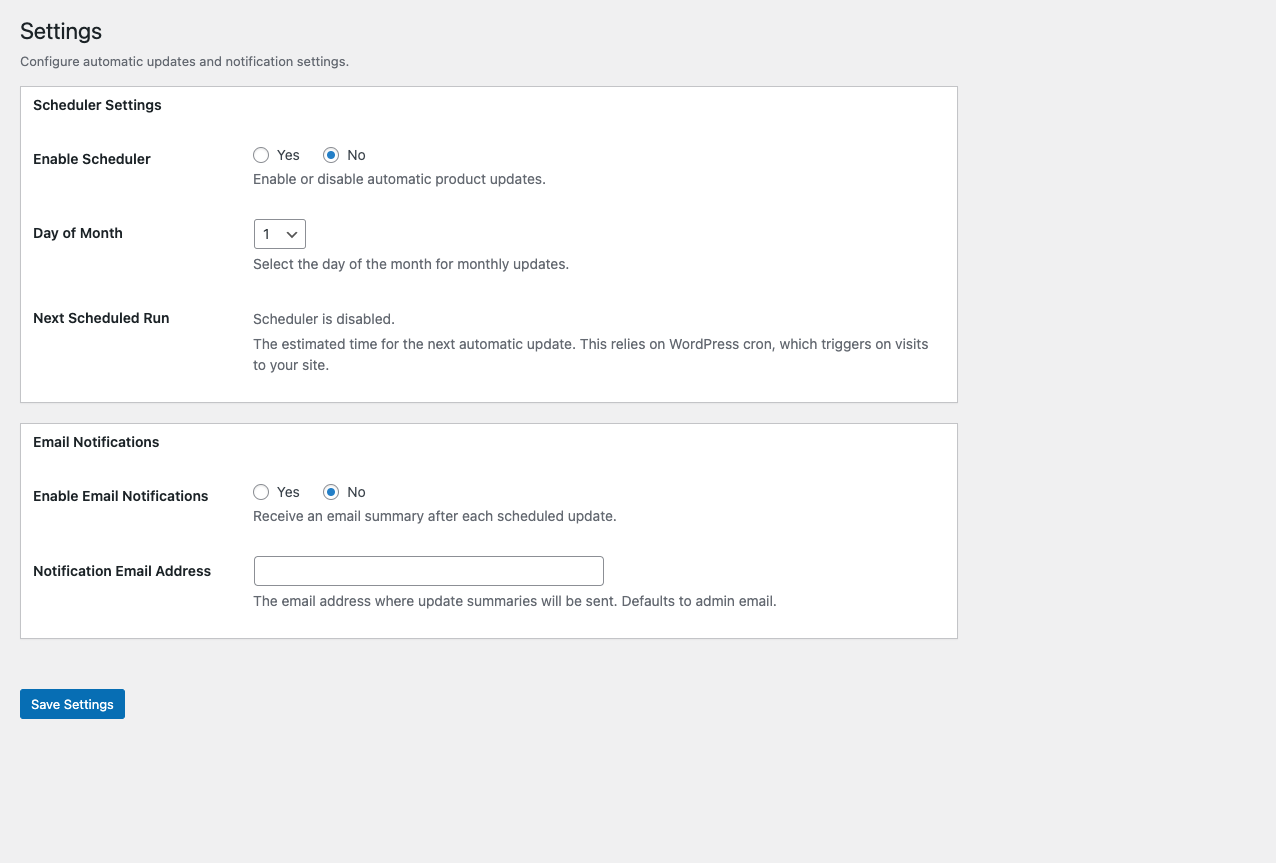Click the Email Notifications section heading
The height and width of the screenshot is (863, 1276).
[96, 442]
